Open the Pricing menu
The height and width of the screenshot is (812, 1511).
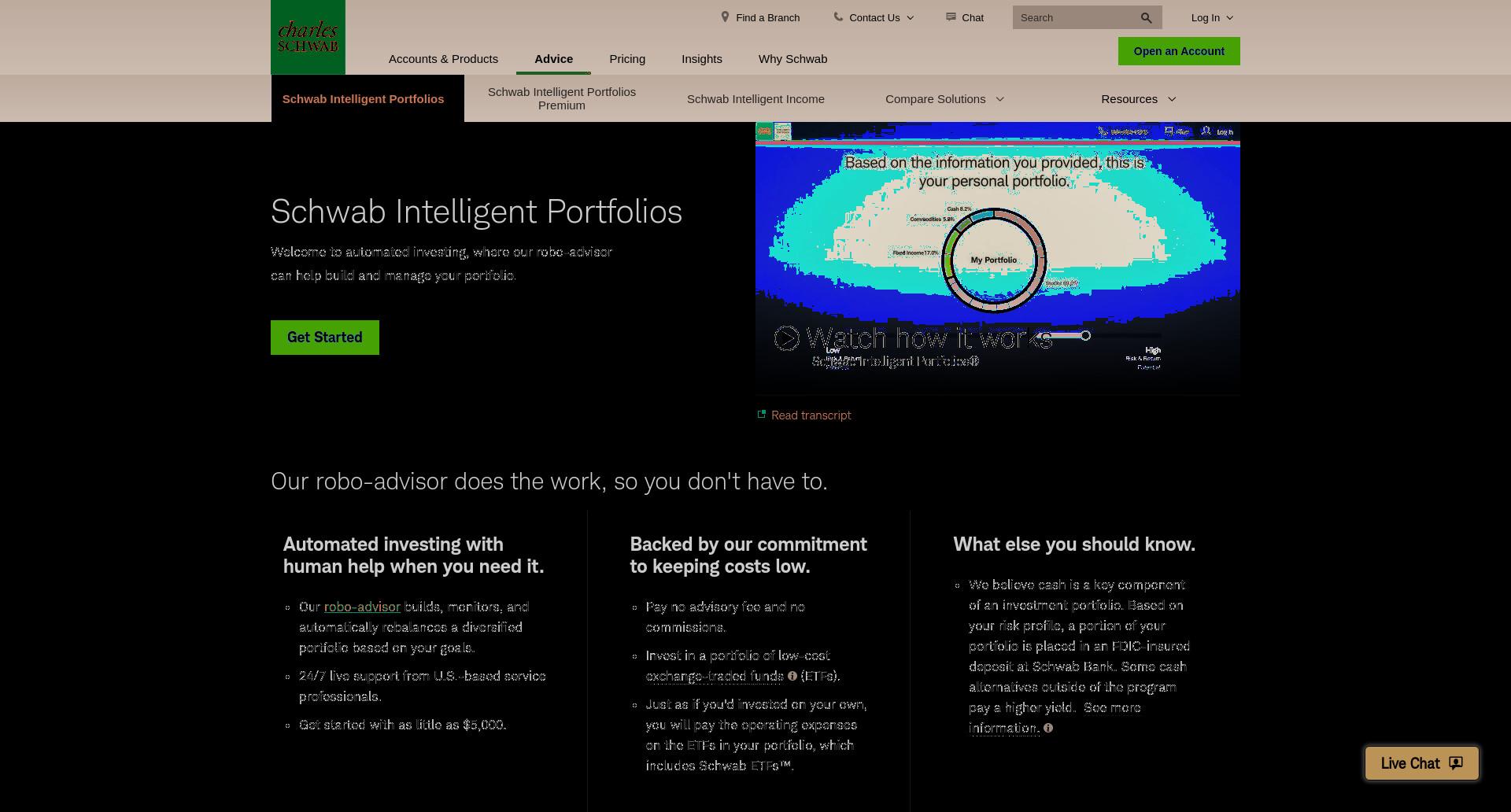tap(627, 59)
